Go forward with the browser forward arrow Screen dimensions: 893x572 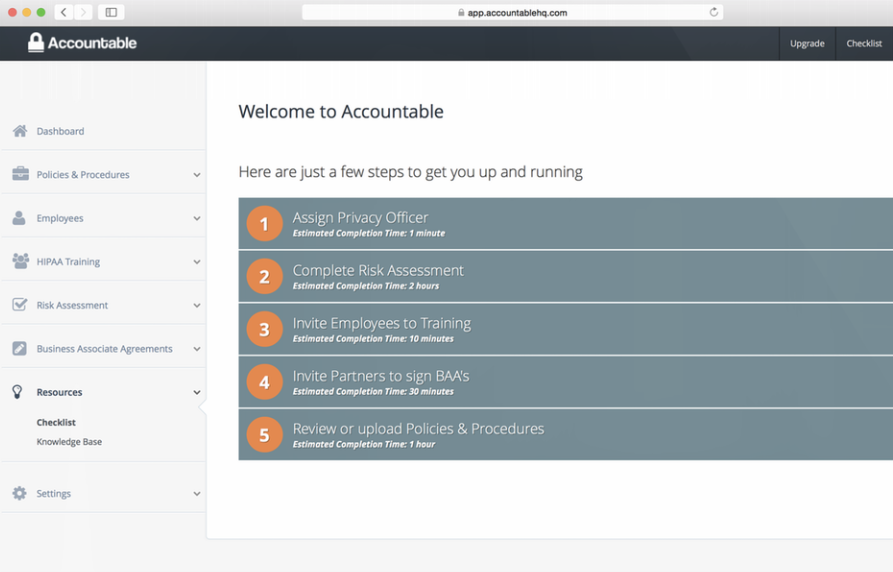point(83,12)
